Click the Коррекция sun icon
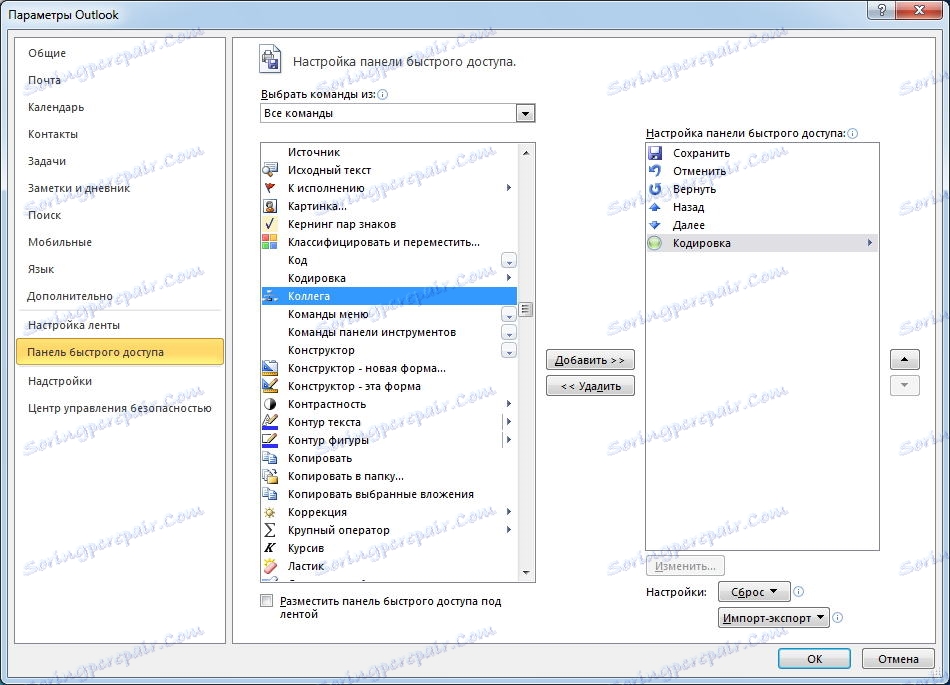950x685 pixels. pos(270,512)
